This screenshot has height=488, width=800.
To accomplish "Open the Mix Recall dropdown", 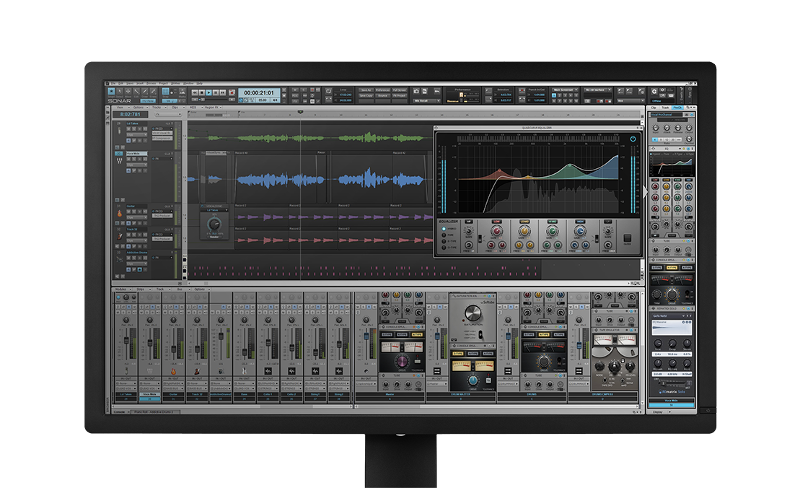I will [x=427, y=101].
